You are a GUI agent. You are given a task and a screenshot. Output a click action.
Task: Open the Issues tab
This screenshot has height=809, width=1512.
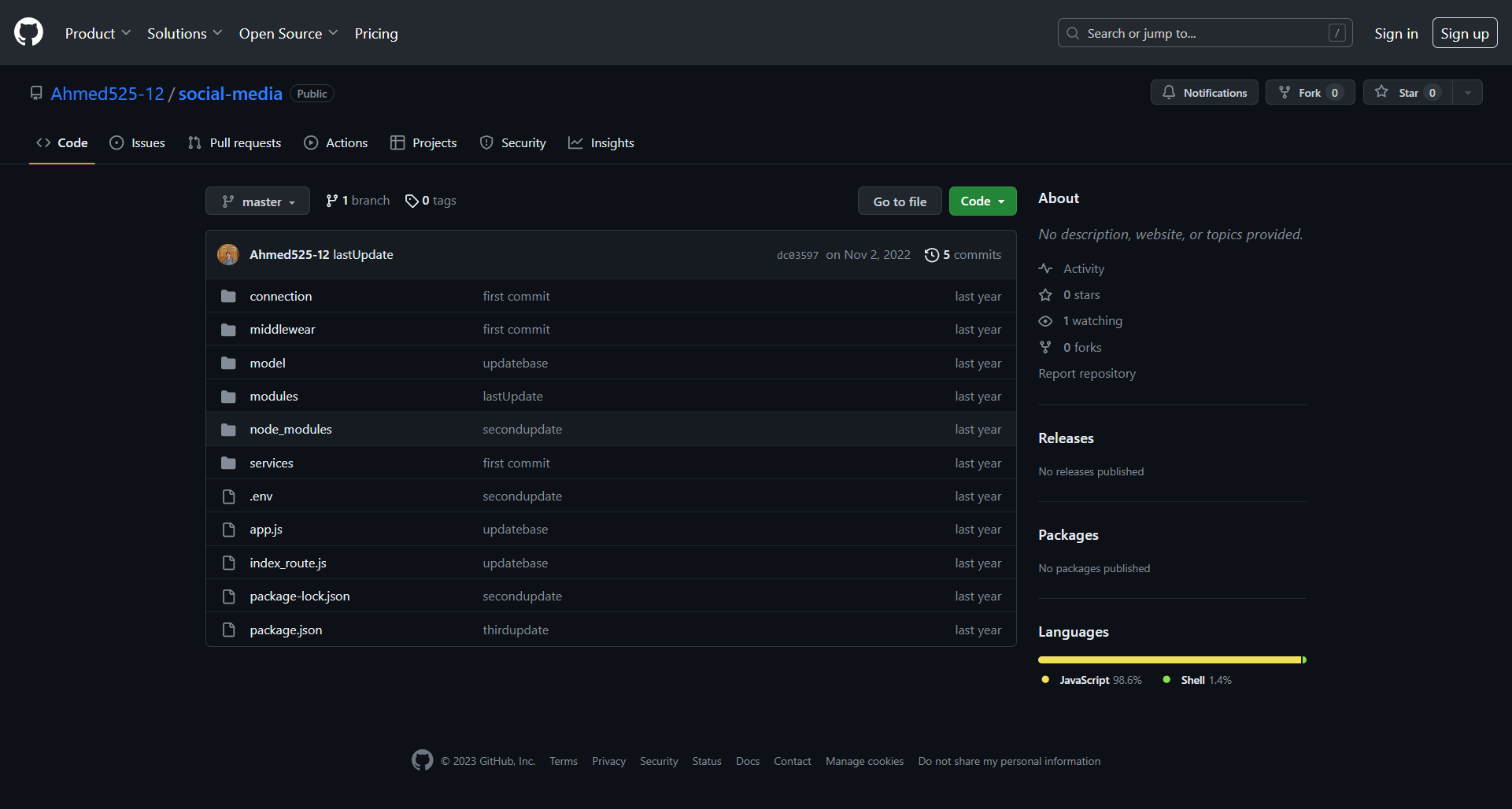138,142
